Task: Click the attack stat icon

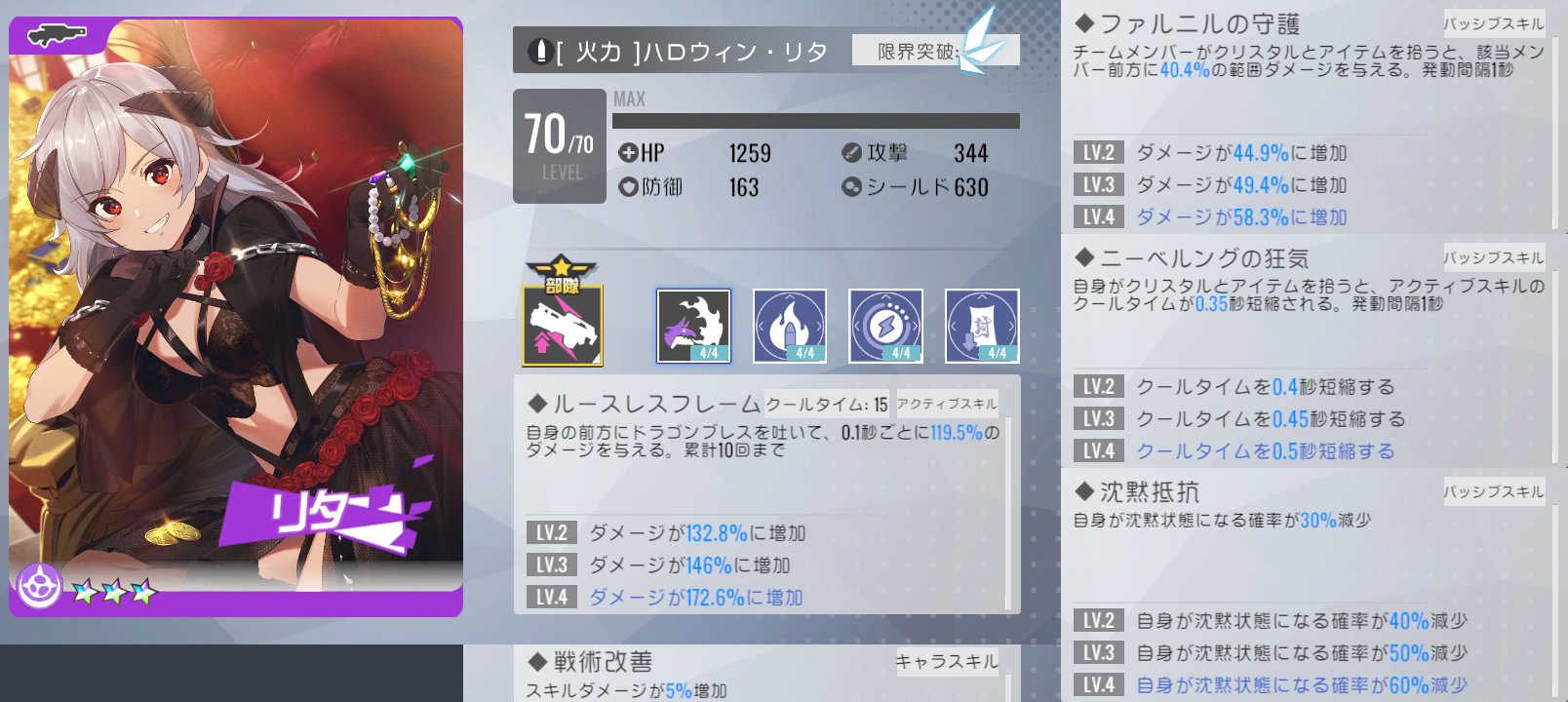Action: tap(851, 153)
